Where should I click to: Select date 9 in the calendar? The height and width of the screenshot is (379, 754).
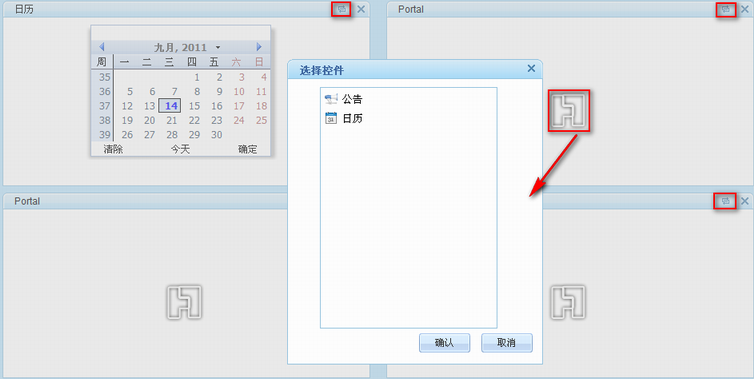pyautogui.click(x=219, y=91)
